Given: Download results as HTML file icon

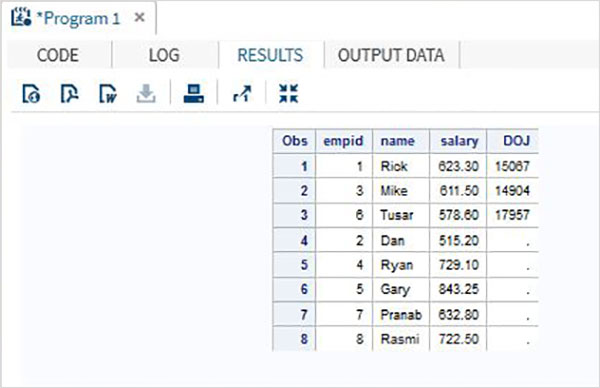Looking at the screenshot, I should click(x=31, y=94).
